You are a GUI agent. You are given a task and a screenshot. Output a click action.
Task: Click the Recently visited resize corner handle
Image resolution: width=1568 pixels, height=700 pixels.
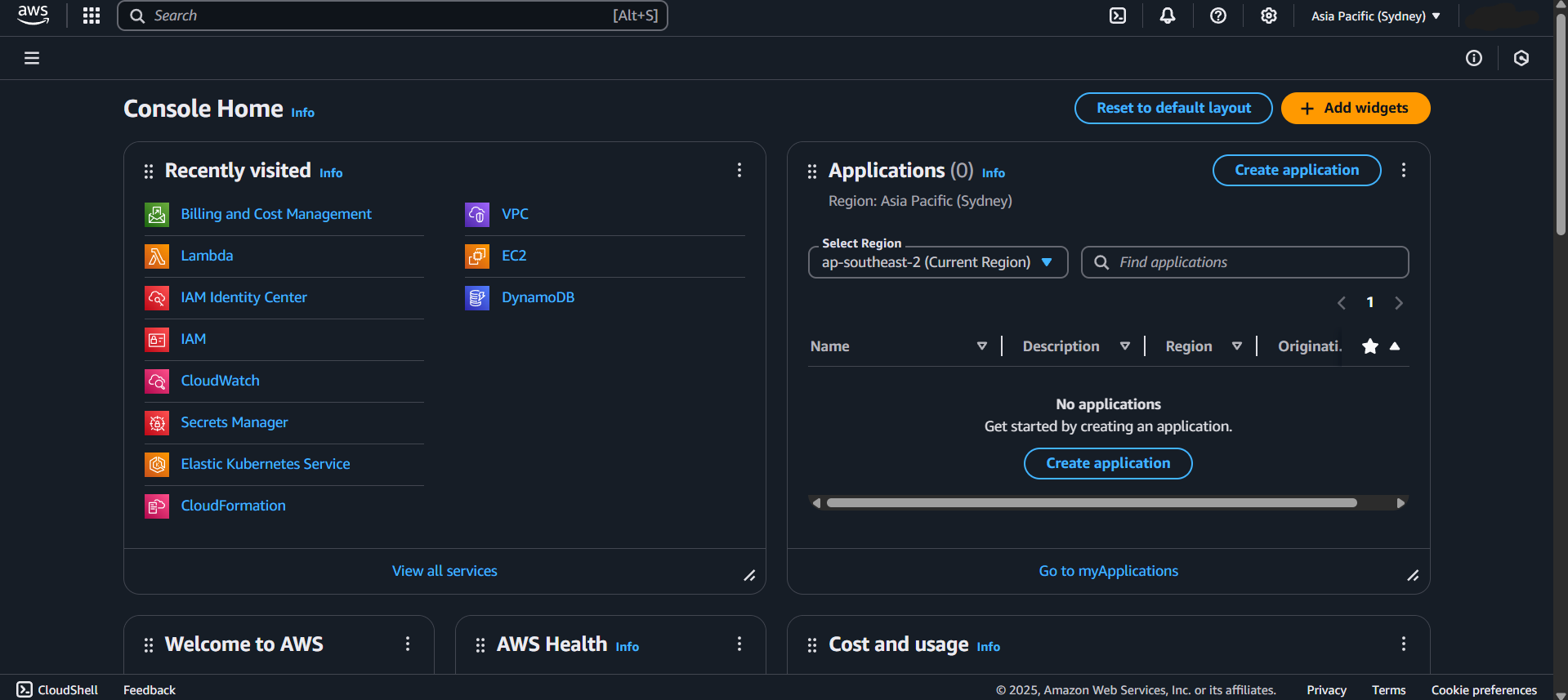[x=749, y=575]
